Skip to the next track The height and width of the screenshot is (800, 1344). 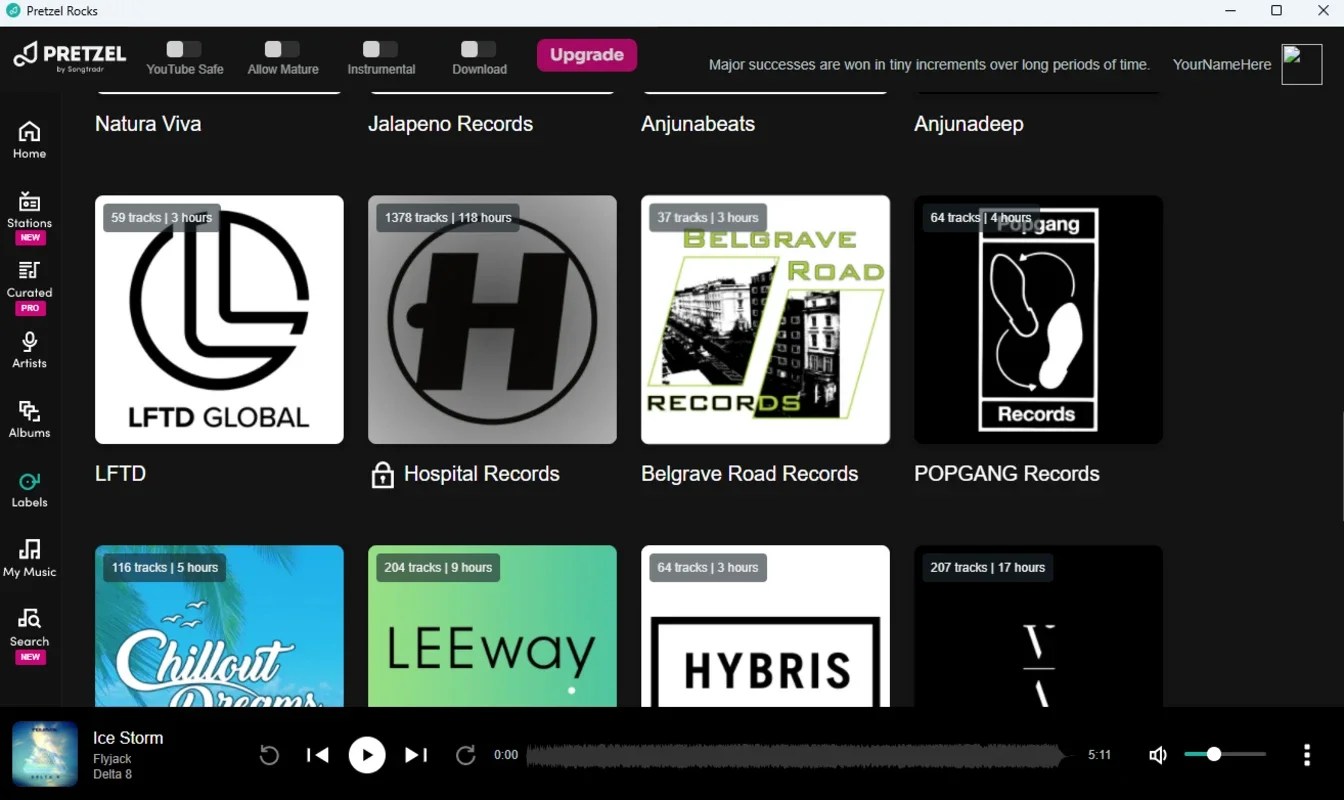(x=416, y=755)
